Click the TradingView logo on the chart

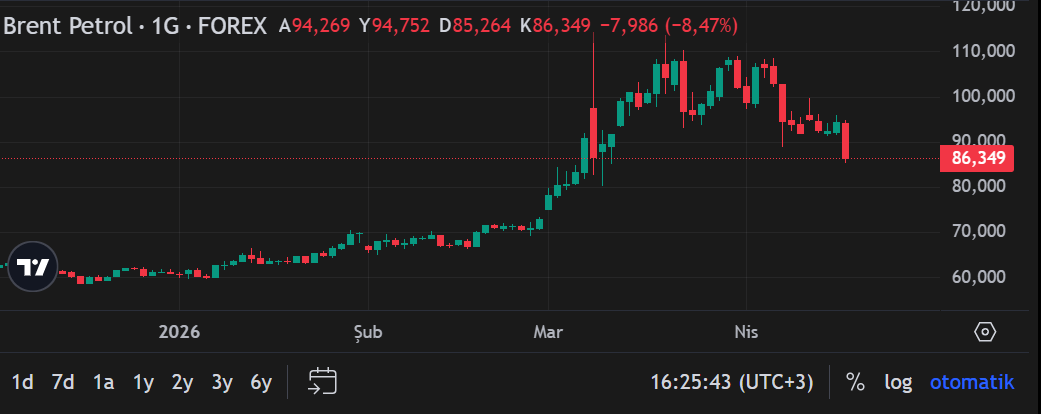point(33,267)
